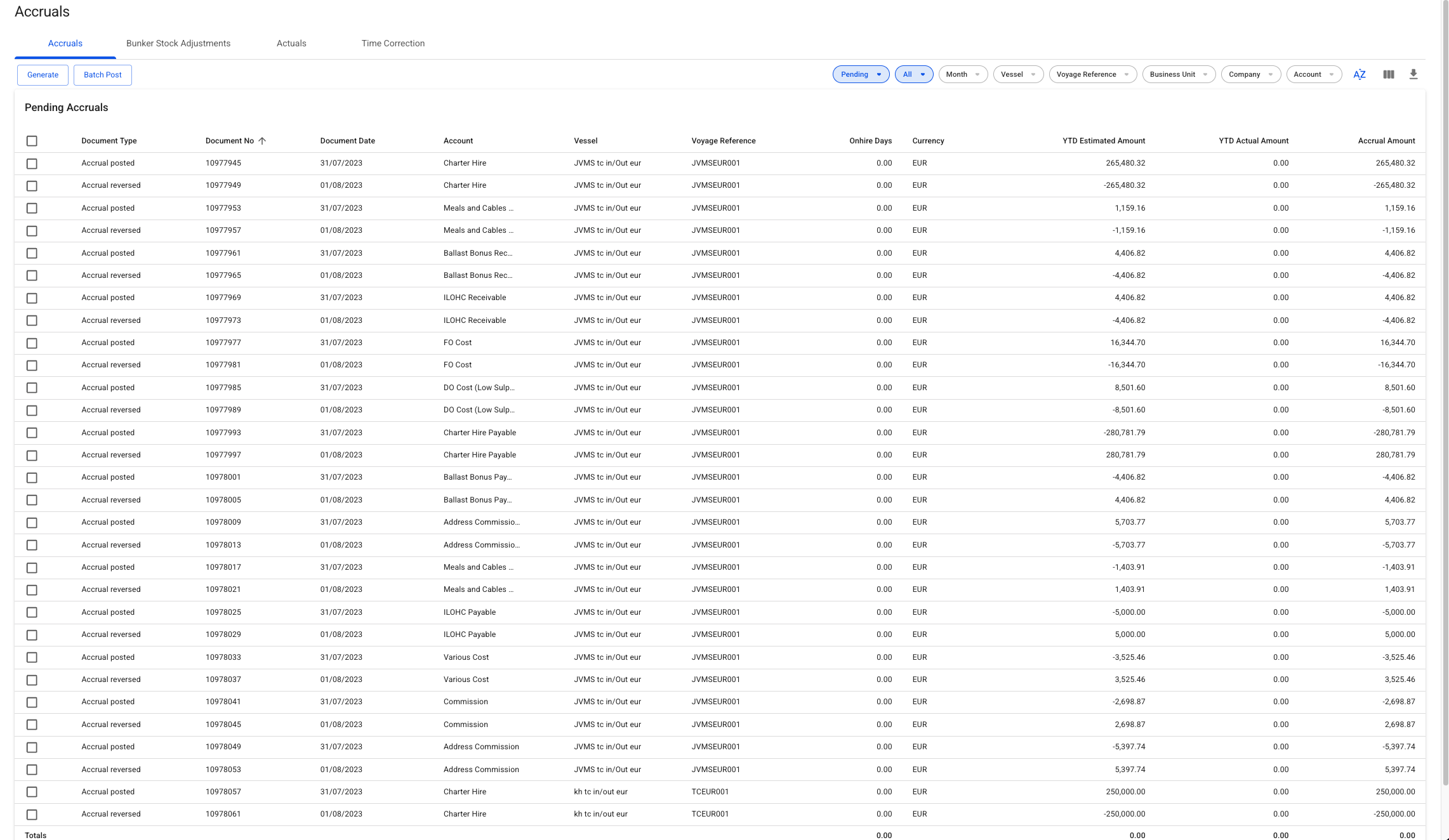
Task: Click the vertical page scrollbar
Action: 1445,381
